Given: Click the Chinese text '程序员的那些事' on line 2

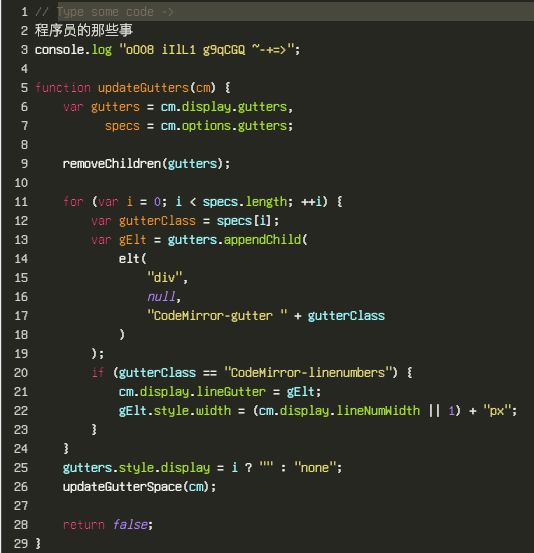Looking at the screenshot, I should [x=84, y=30].
